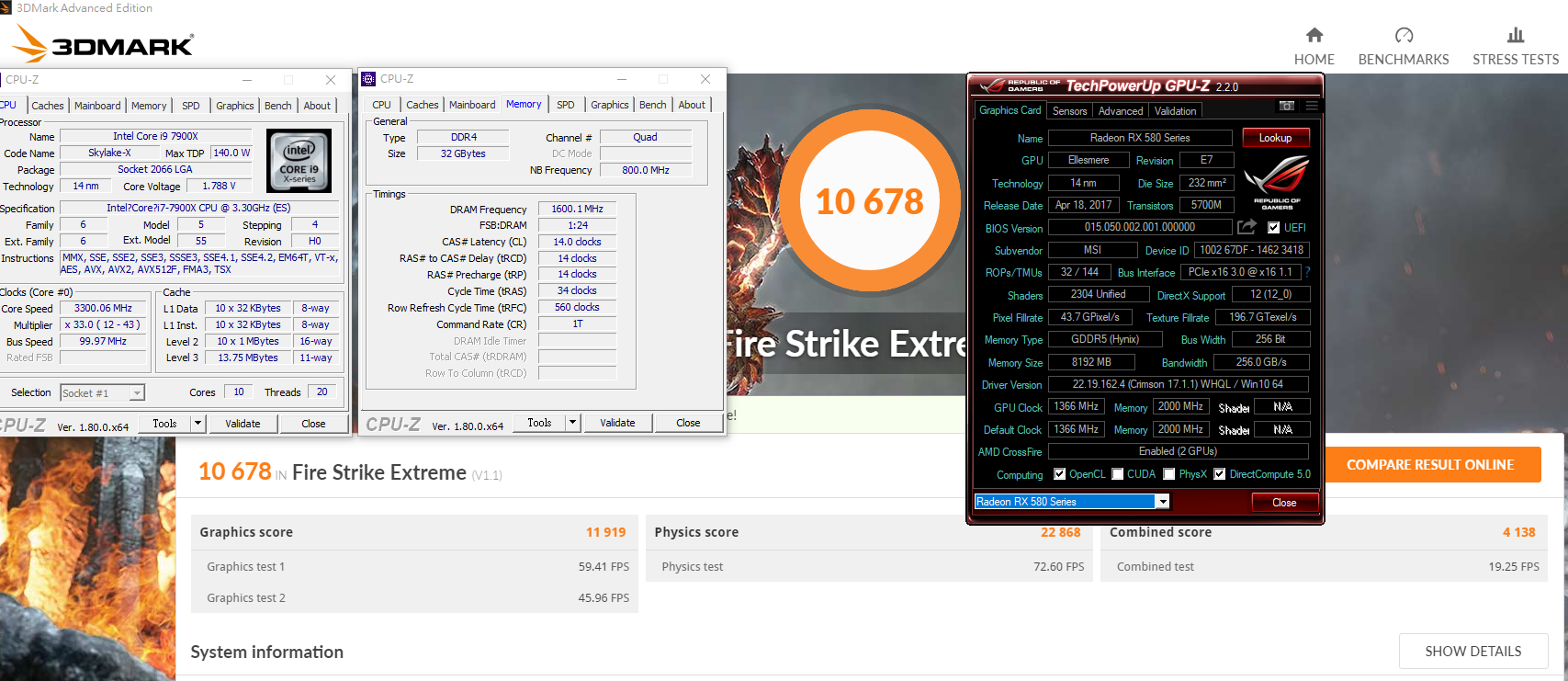This screenshot has height=681, width=1568.
Task: Click the Intel Core i9 X-series badge
Action: (299, 160)
